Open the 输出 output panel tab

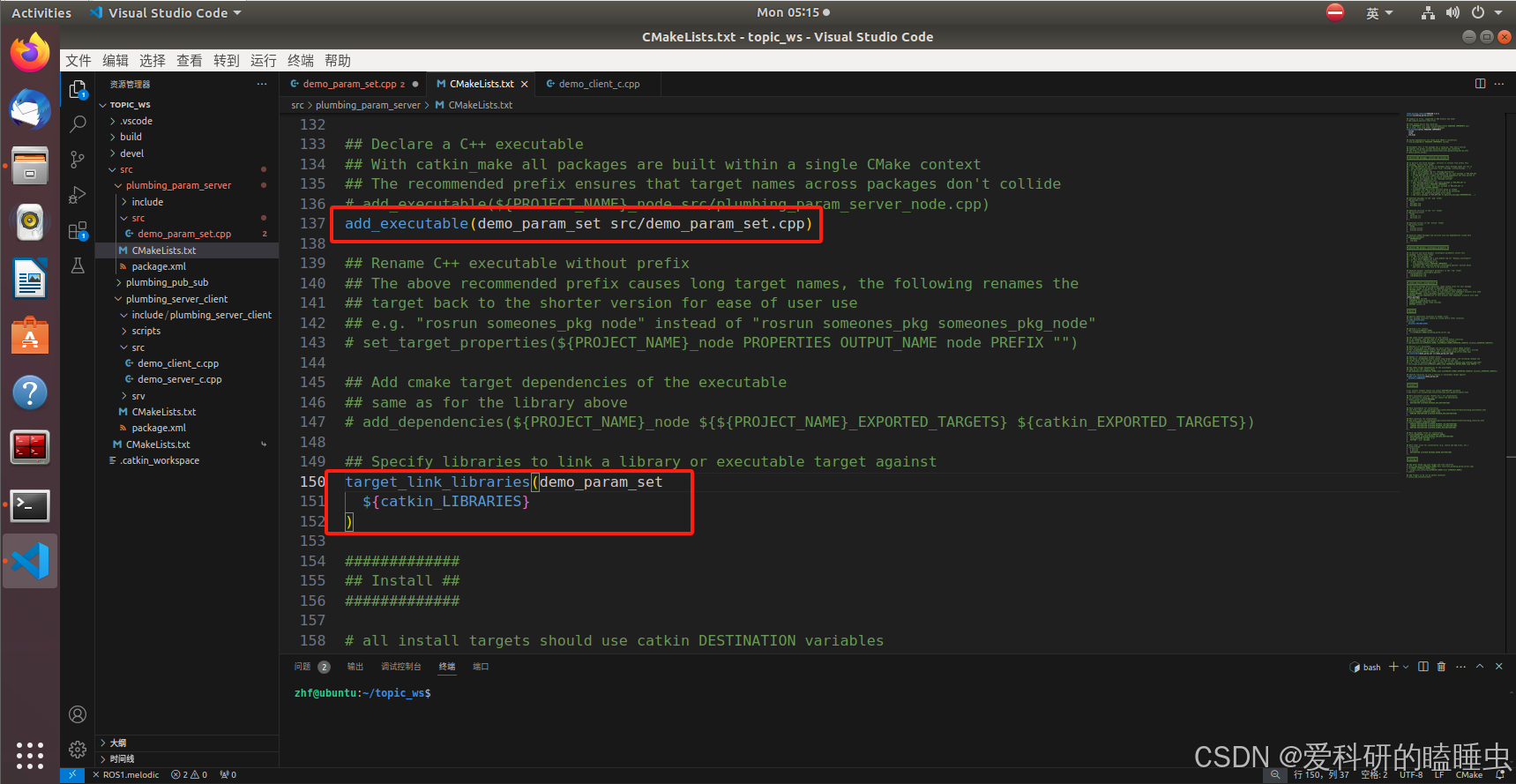[x=355, y=667]
